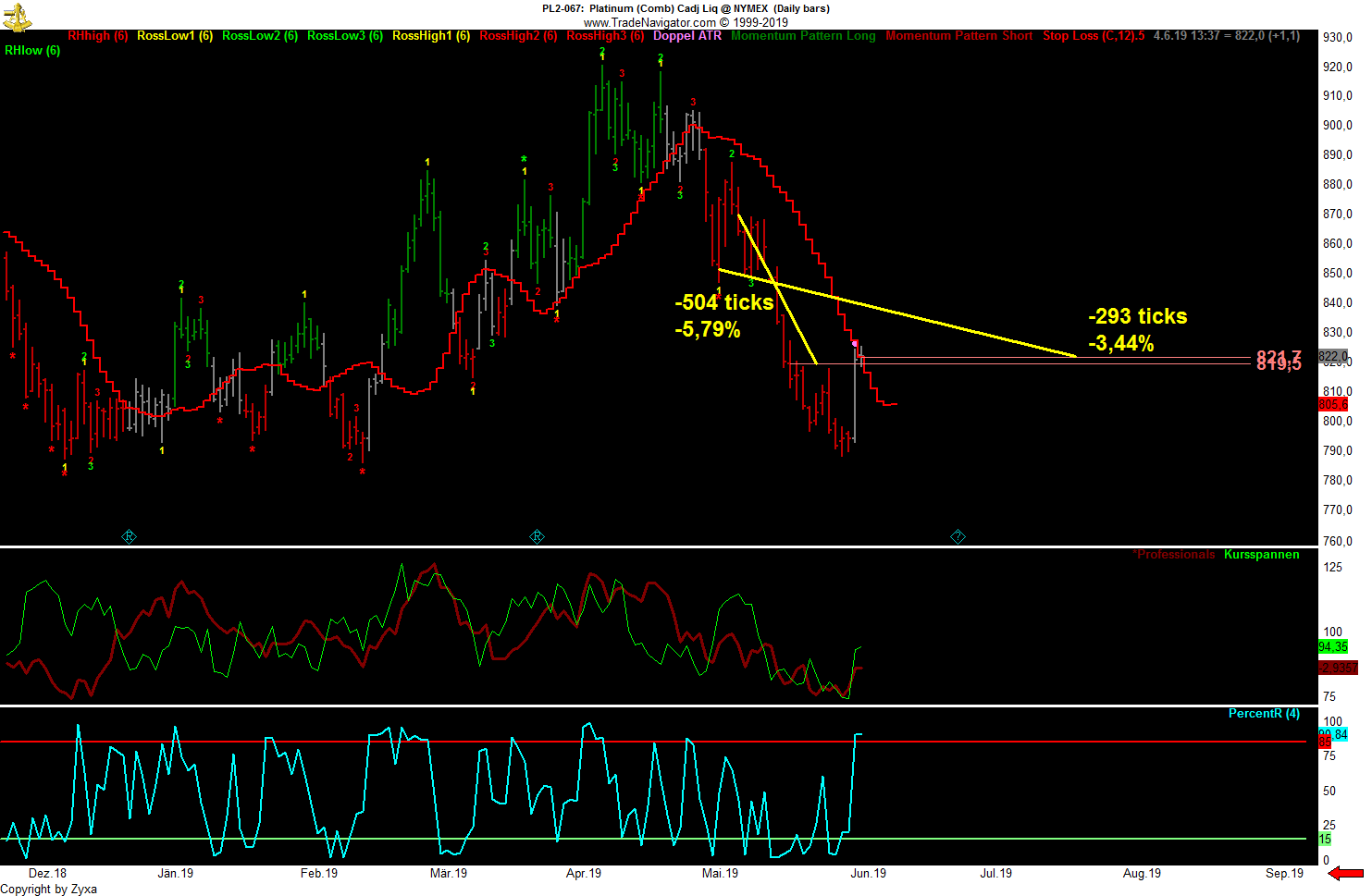Screen dimensions: 1372x896
Task: Click the 930,0 price axis label
Action: coord(1338,37)
